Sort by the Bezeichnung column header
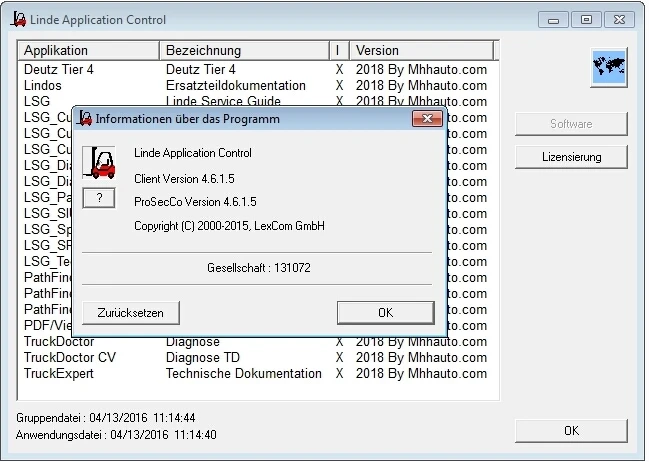 click(245, 51)
